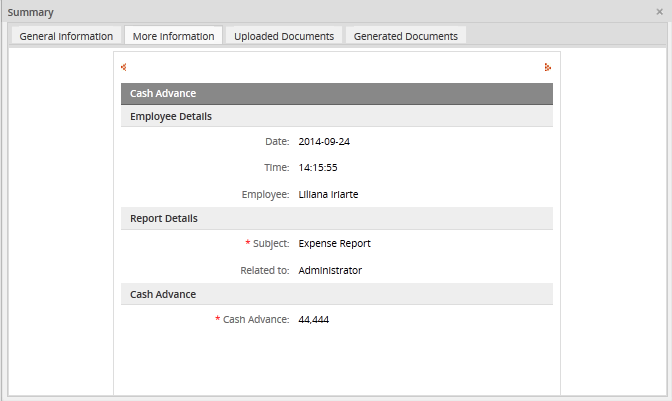672x401 pixels.
Task: Open the Uploaded Documents tab
Action: click(x=284, y=36)
